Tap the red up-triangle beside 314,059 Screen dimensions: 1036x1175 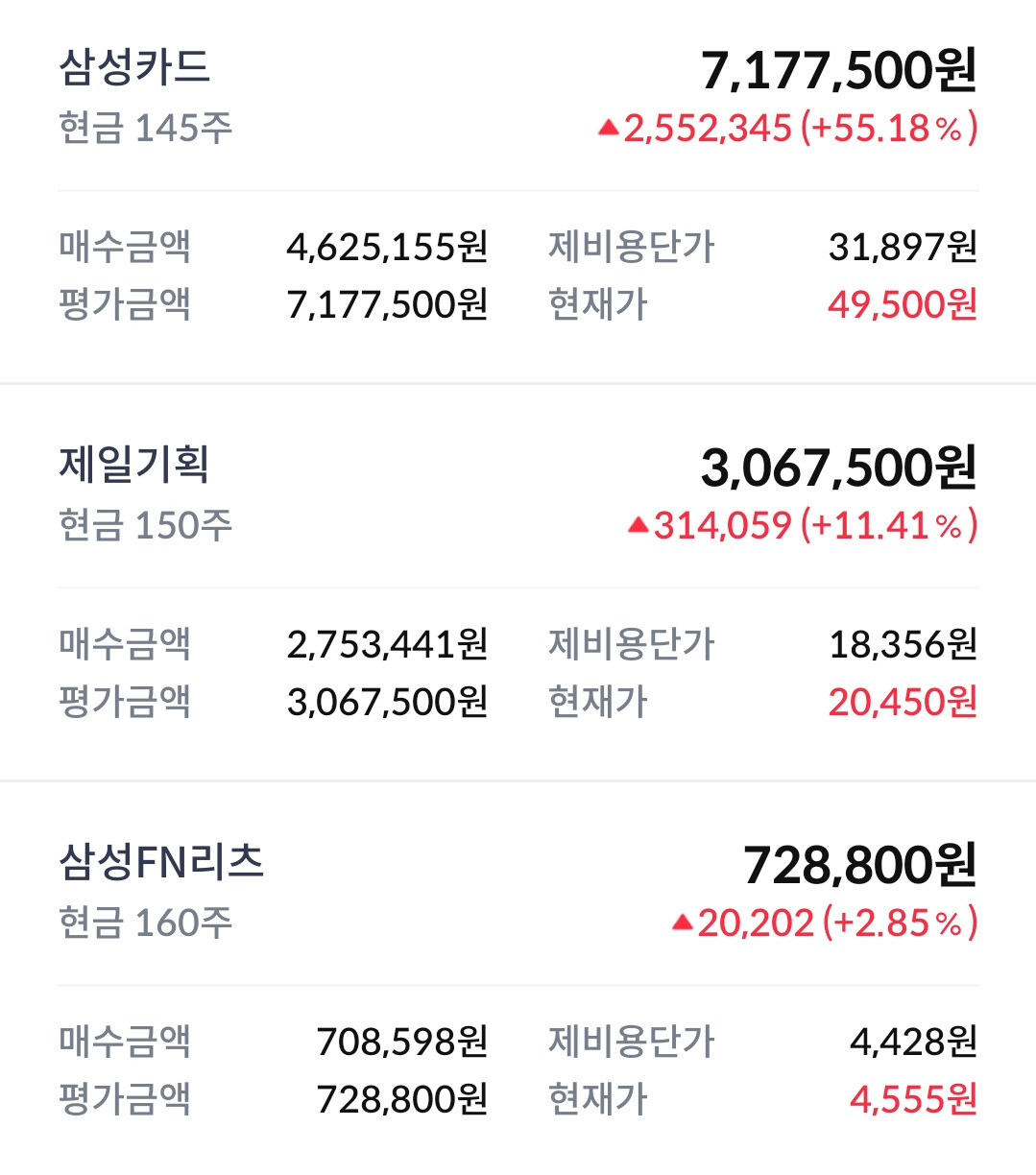(638, 525)
